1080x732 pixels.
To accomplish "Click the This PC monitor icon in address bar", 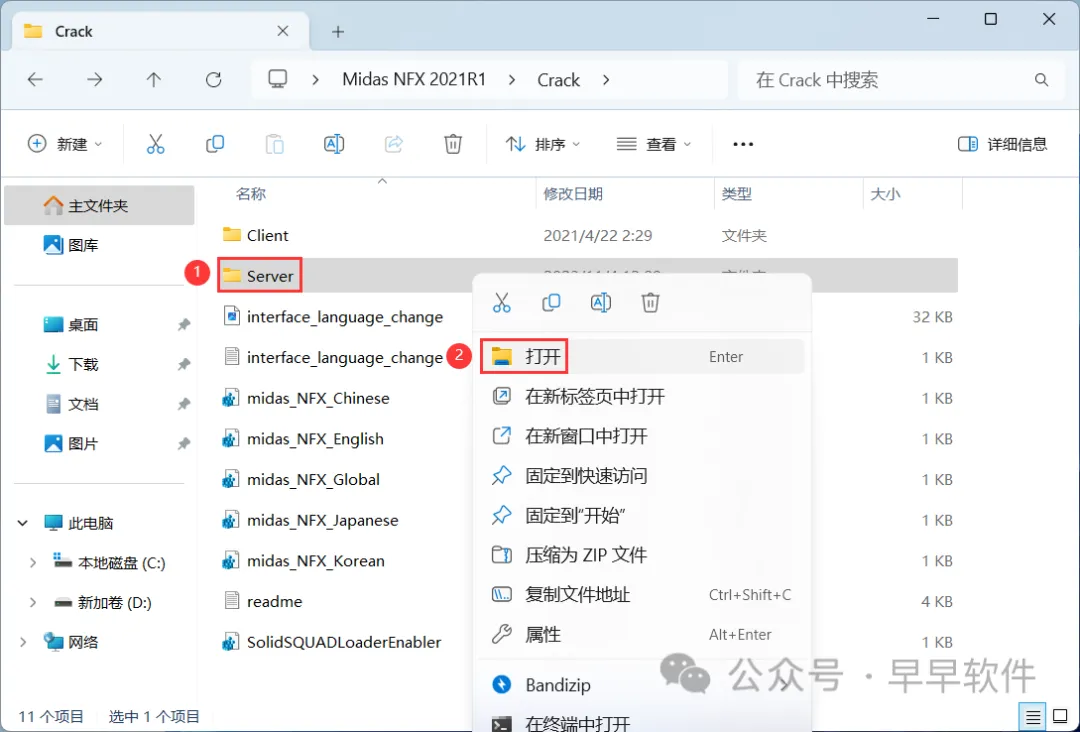I will pyautogui.click(x=278, y=79).
